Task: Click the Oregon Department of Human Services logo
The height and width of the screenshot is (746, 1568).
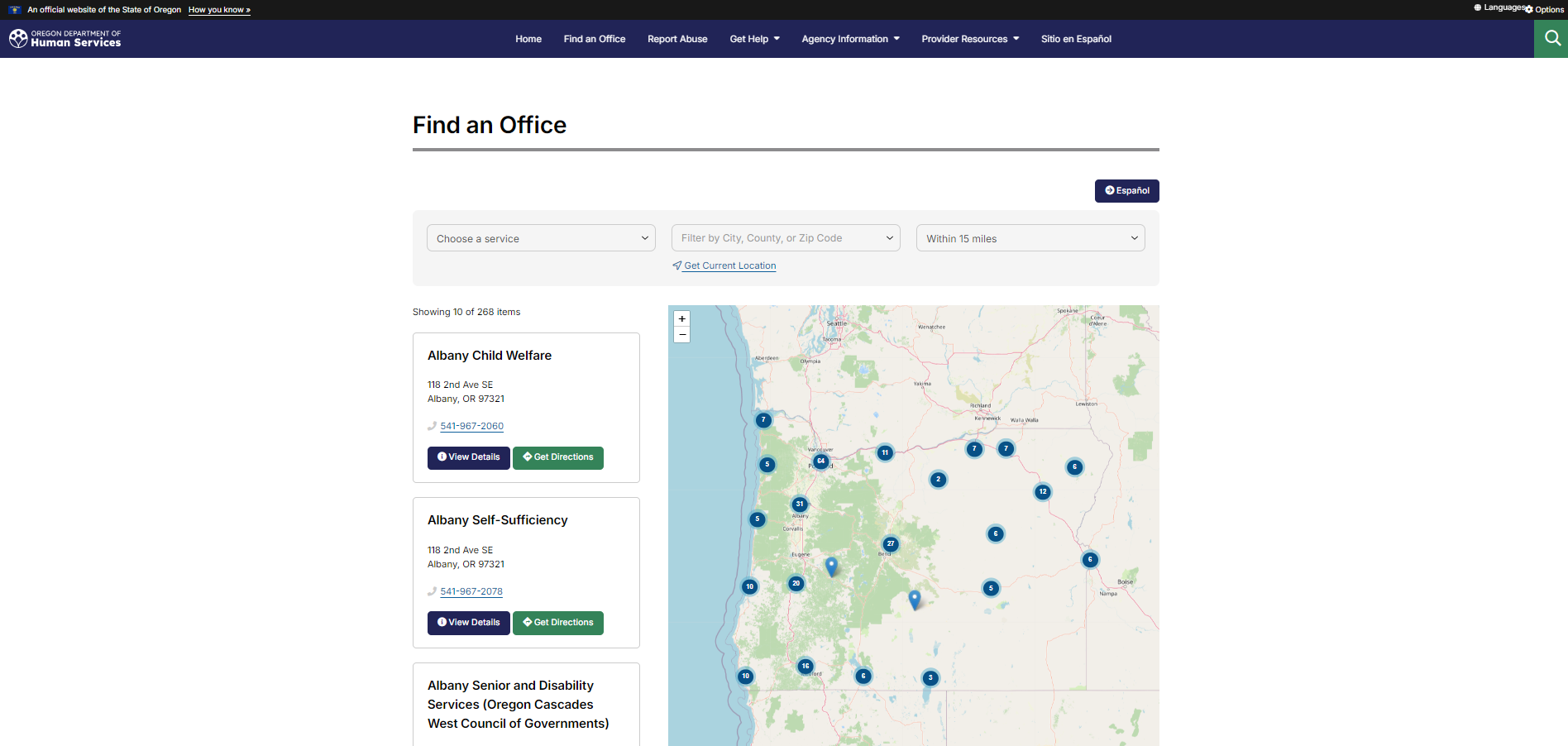Action: tap(65, 39)
